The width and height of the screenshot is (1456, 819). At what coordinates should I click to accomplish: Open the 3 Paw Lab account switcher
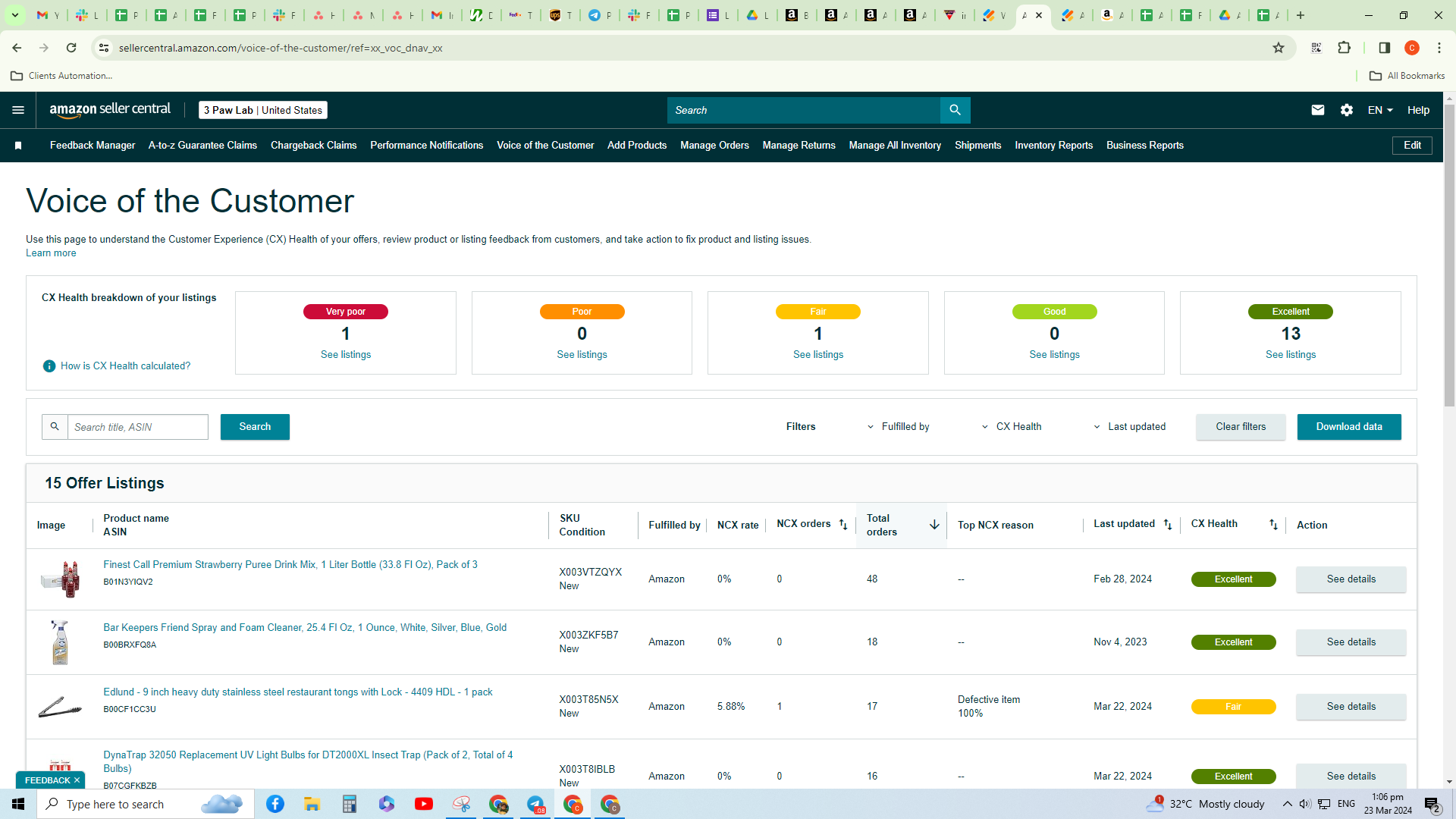click(263, 110)
